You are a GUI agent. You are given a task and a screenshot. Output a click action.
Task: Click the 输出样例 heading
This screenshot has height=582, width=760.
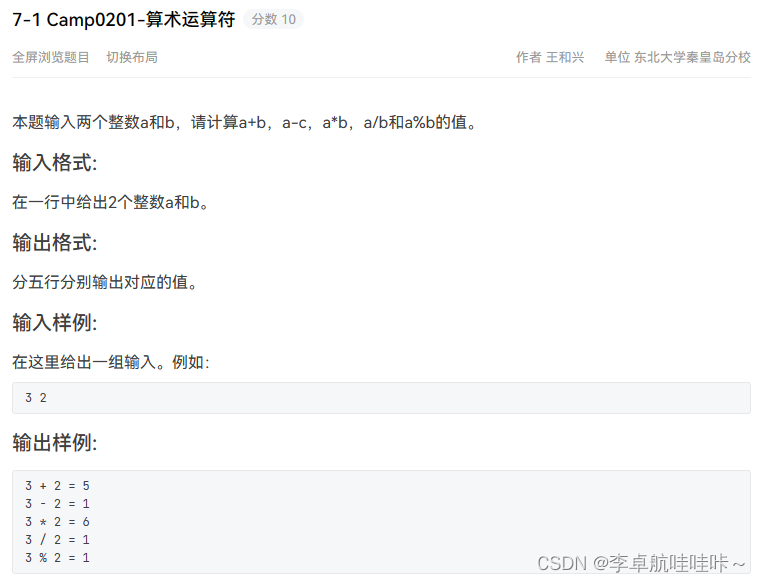[55, 442]
